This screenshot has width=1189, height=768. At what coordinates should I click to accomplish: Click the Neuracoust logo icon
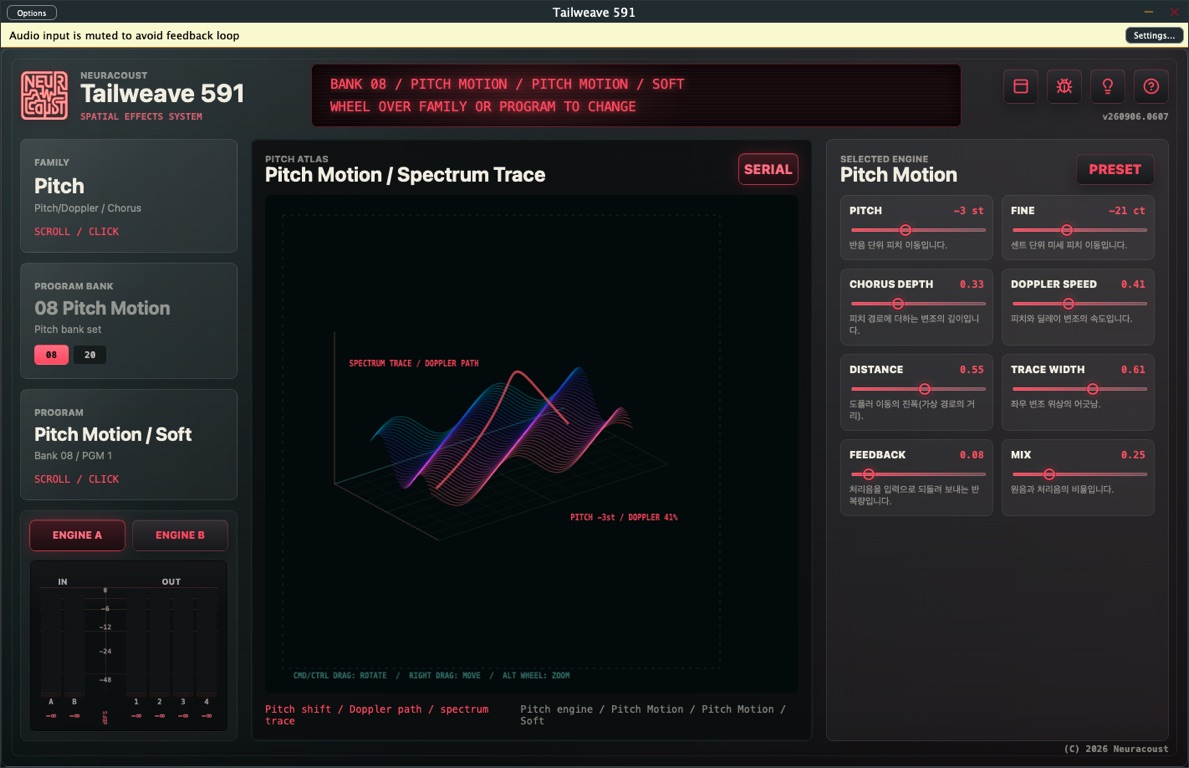(44, 96)
